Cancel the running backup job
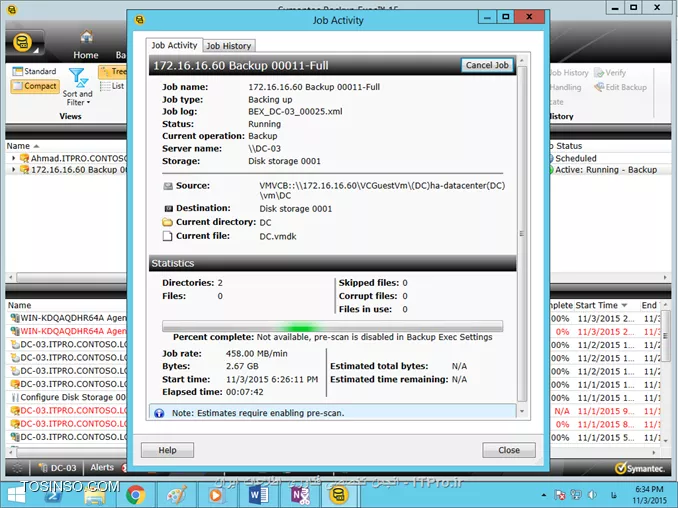 [487, 65]
